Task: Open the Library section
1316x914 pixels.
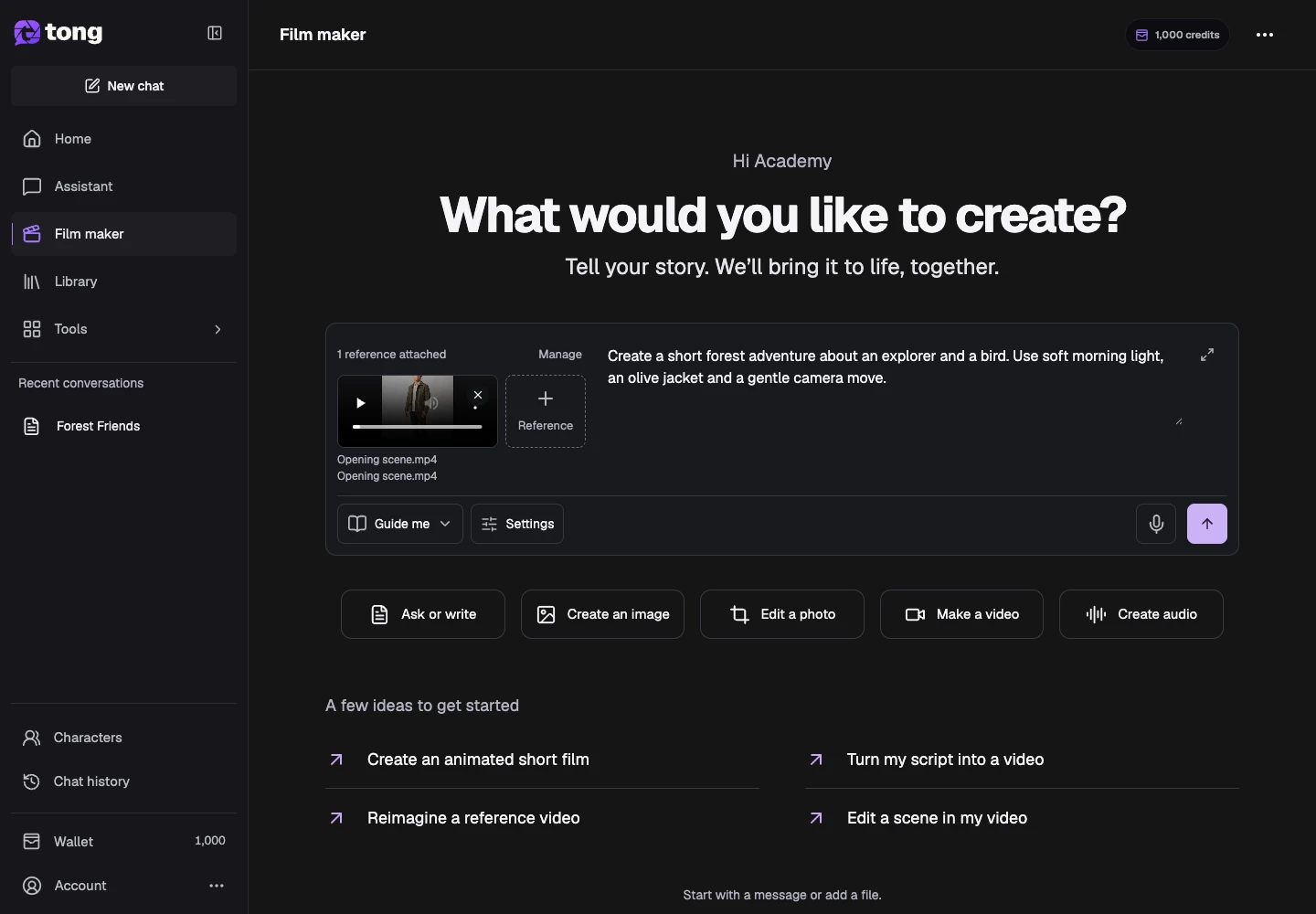Action: pos(124,282)
